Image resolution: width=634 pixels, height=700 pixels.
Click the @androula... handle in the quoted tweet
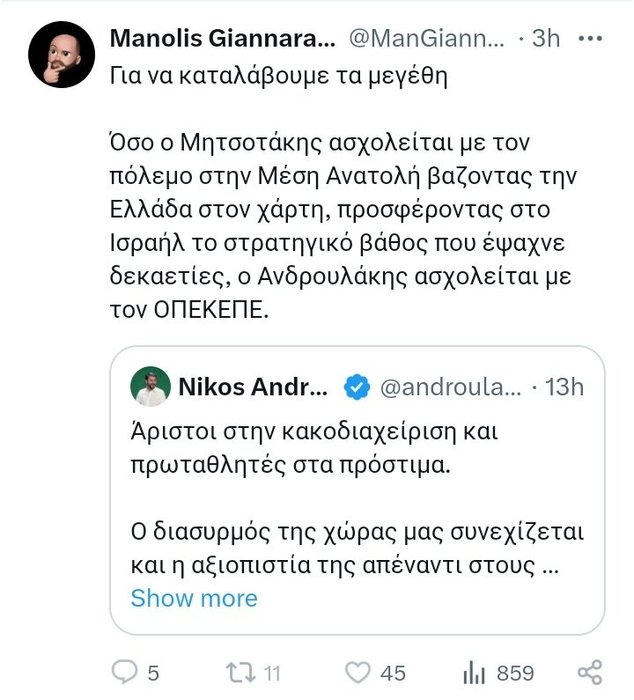click(x=447, y=387)
